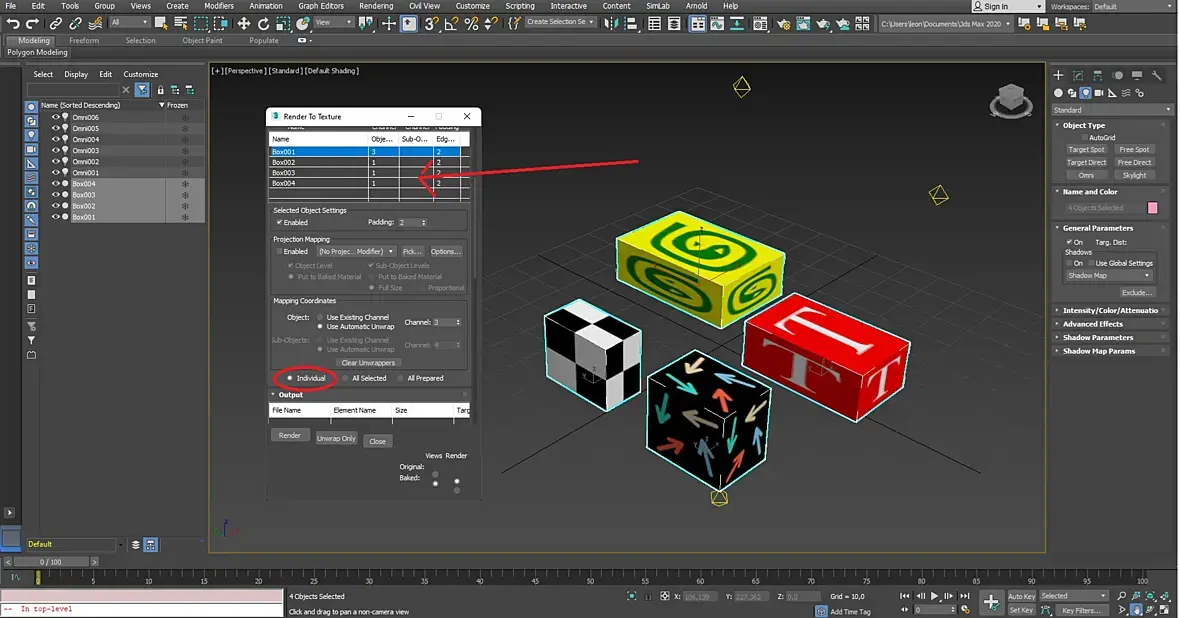This screenshot has width=1180, height=618.
Task: Click the Play Animation button
Action: click(x=935, y=596)
